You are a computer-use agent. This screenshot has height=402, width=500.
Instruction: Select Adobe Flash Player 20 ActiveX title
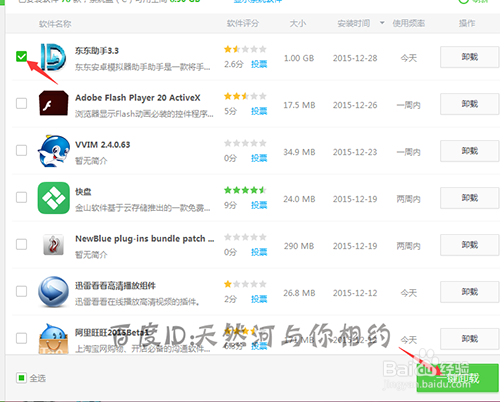pos(138,98)
